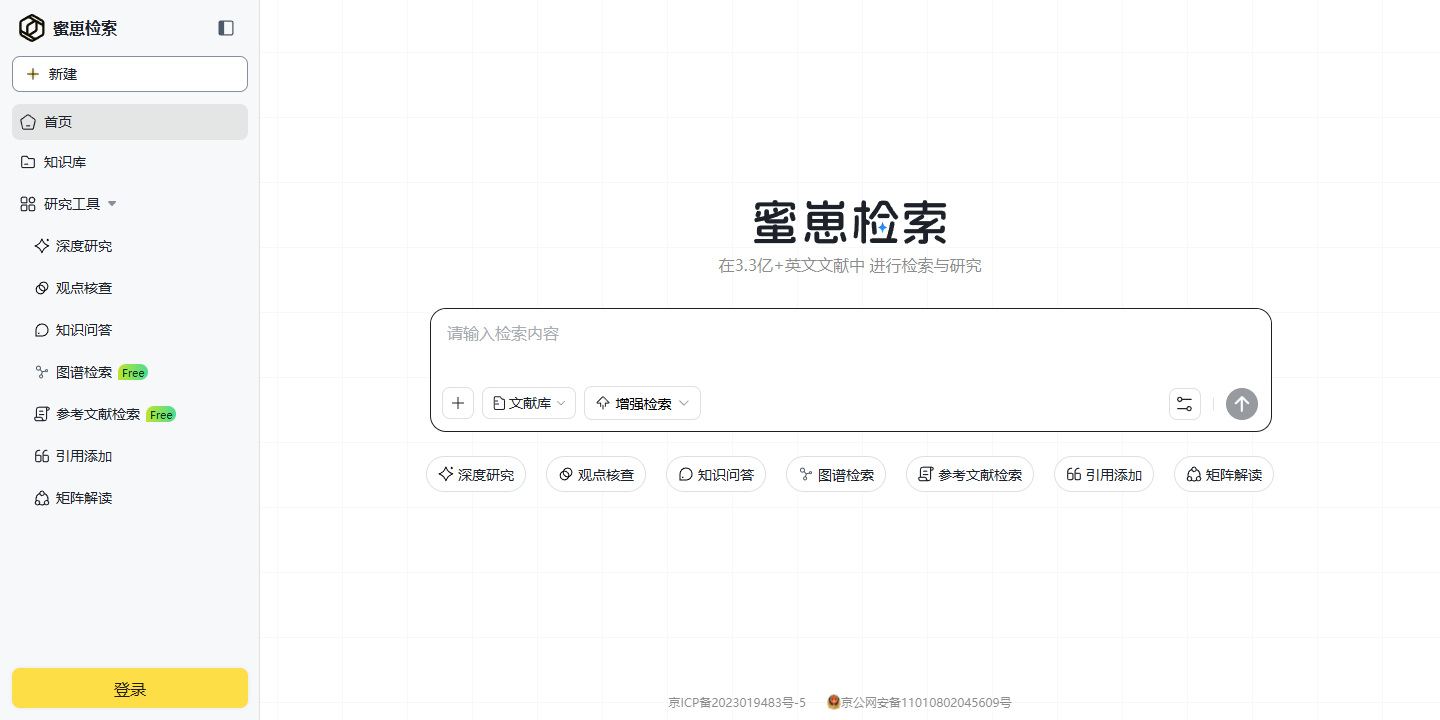Open the 增强检索 dropdown
The image size is (1440, 720).
[x=642, y=403]
